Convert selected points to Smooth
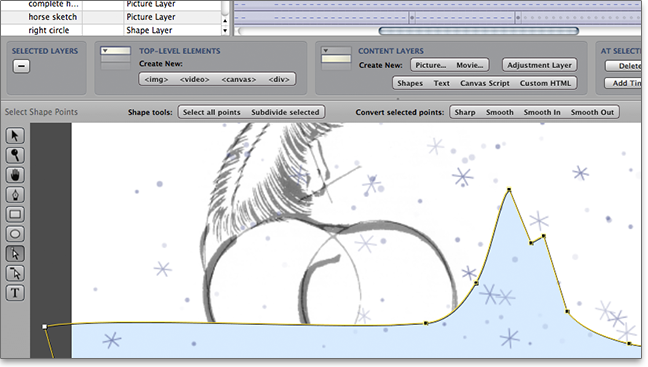Viewport: 648px width, 367px height. tap(500, 112)
